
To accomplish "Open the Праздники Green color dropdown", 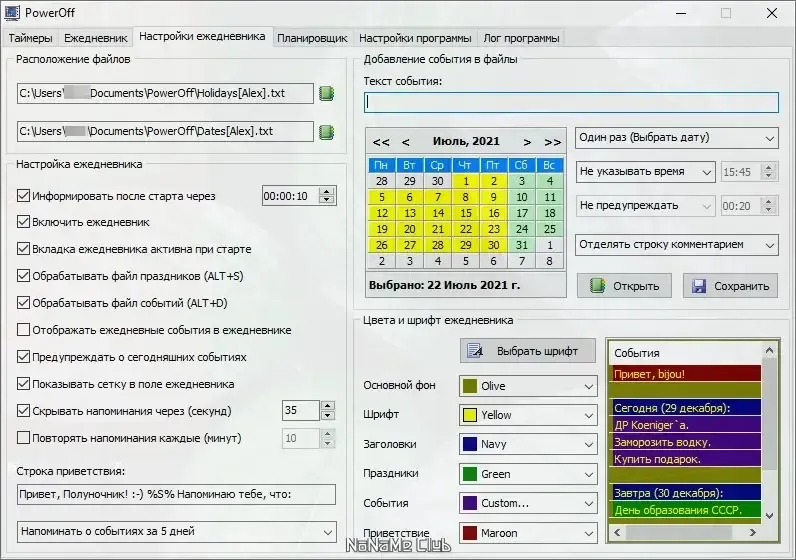I will point(528,474).
